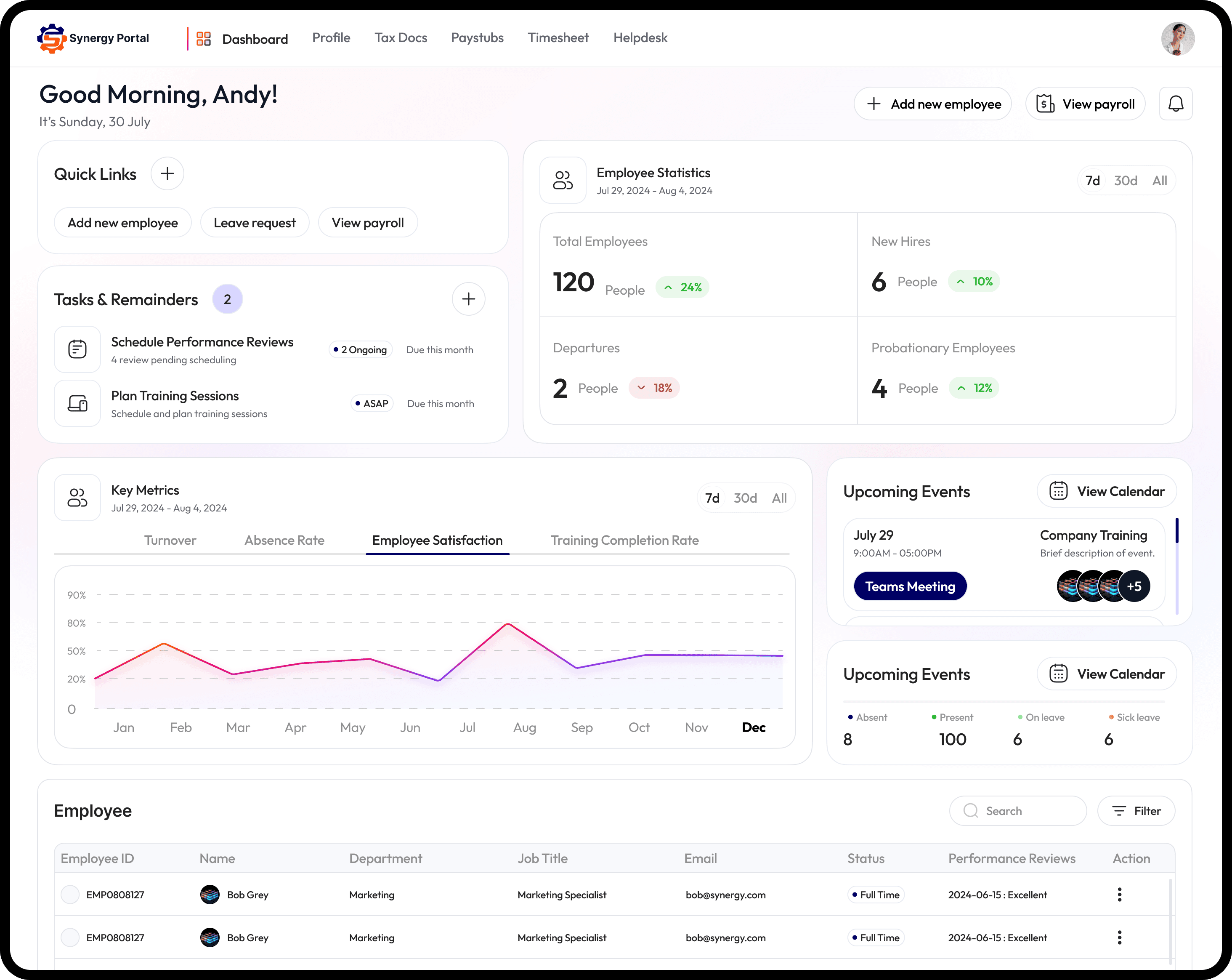
Task: Click the plus icon next to Quick Links
Action: [x=167, y=174]
